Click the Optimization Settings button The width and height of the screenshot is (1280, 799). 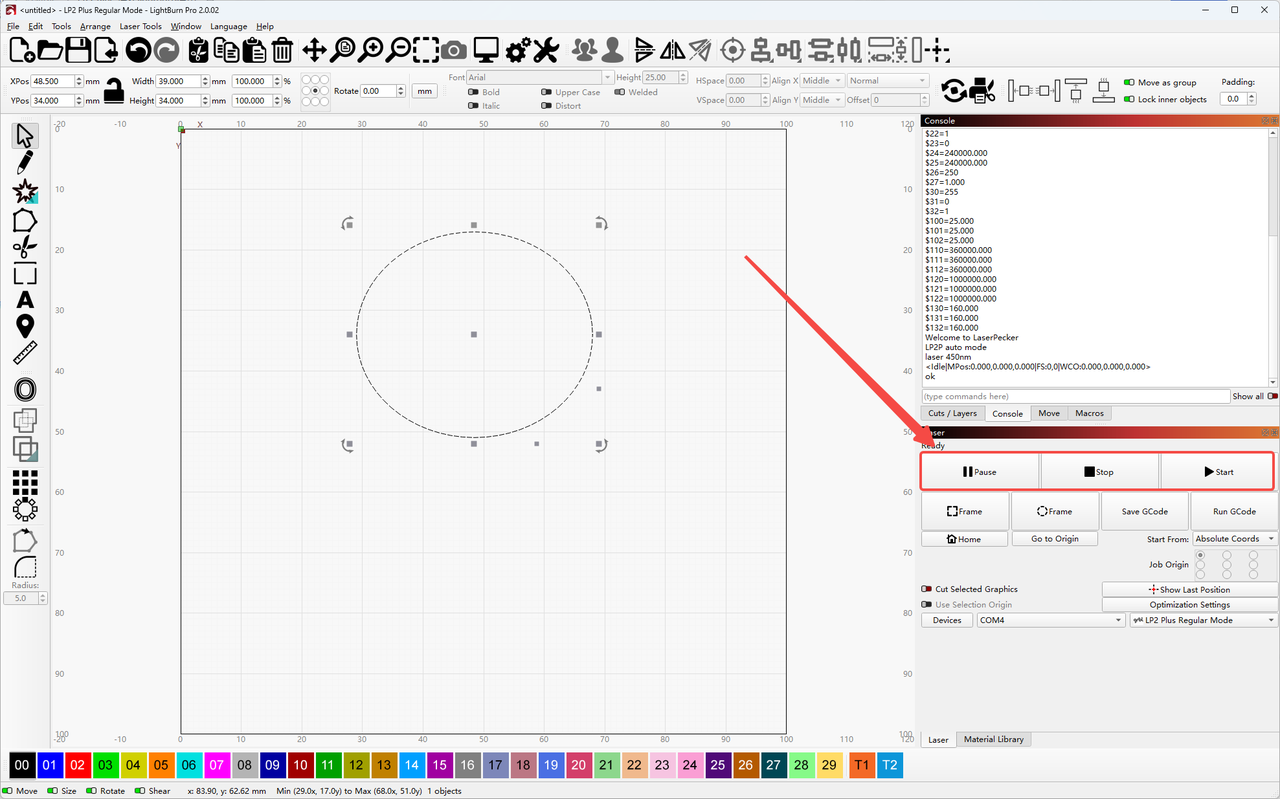pos(1189,604)
